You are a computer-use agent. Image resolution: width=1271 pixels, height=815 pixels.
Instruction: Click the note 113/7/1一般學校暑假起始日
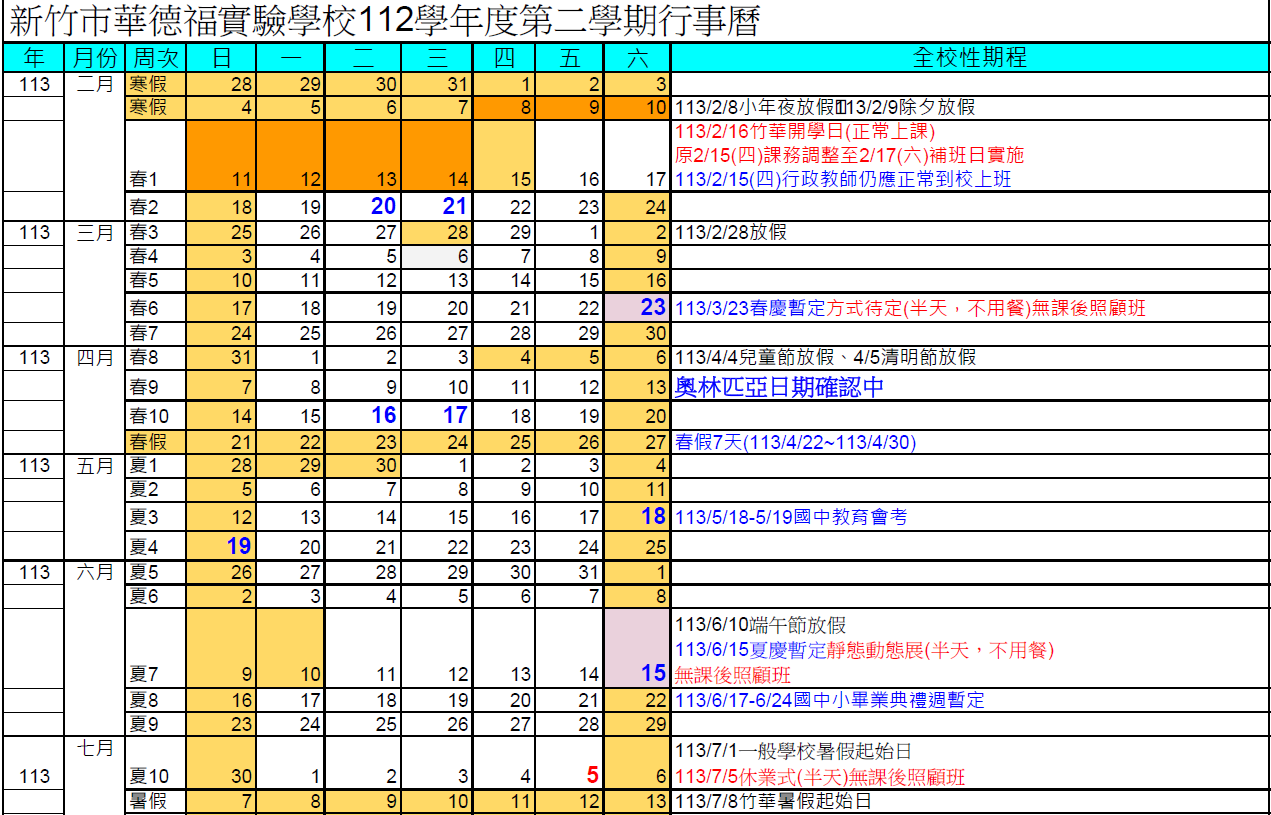[x=793, y=751]
